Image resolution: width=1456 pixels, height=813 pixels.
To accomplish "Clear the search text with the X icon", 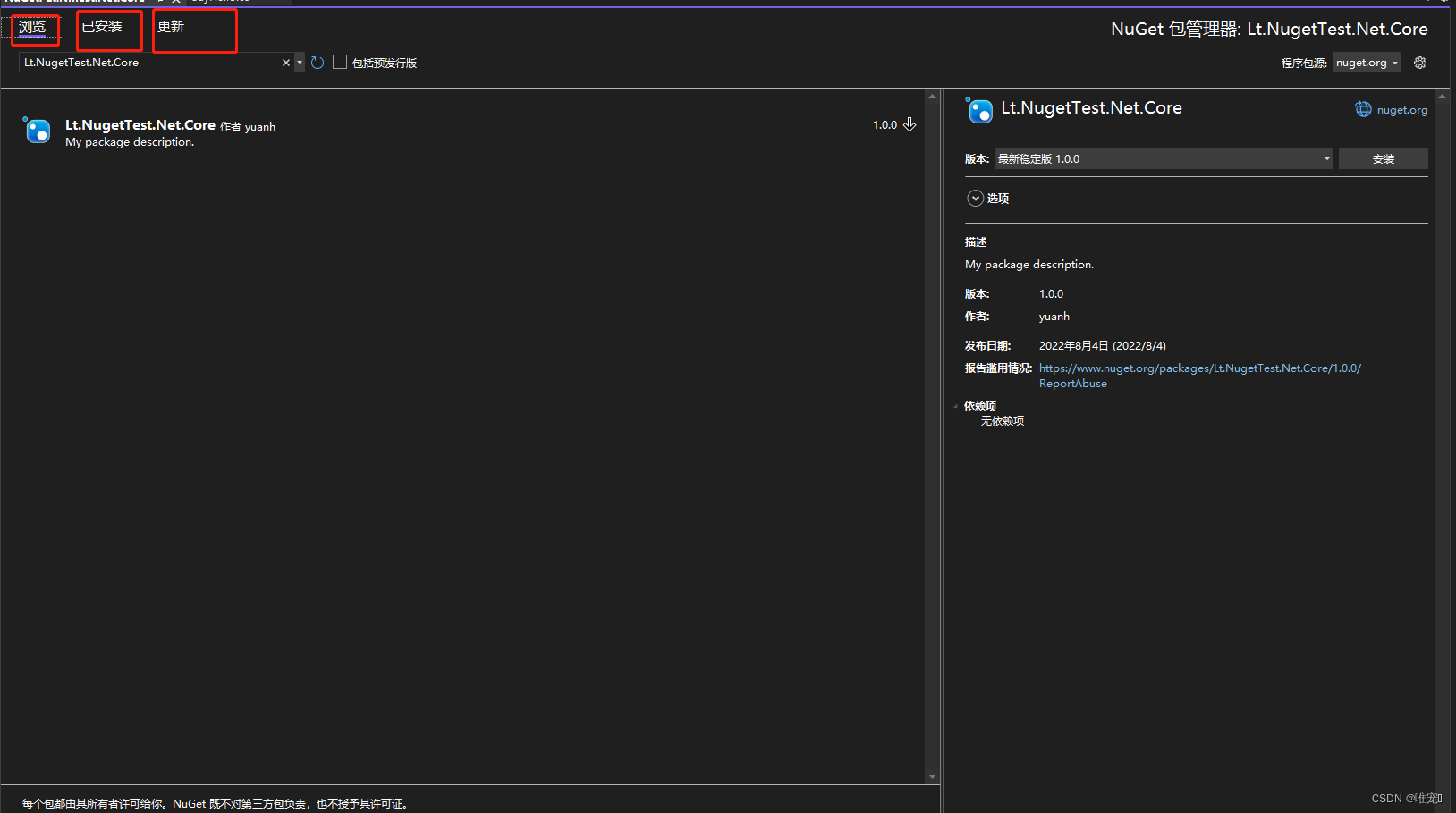I will pyautogui.click(x=286, y=63).
